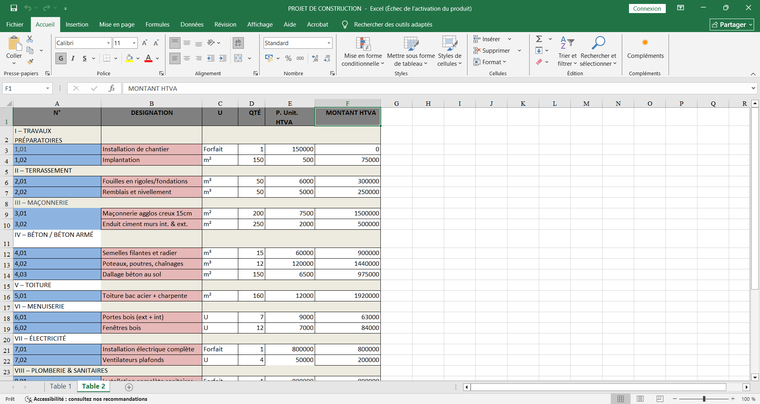Toggle bold formatting in the Police group

coord(60,59)
